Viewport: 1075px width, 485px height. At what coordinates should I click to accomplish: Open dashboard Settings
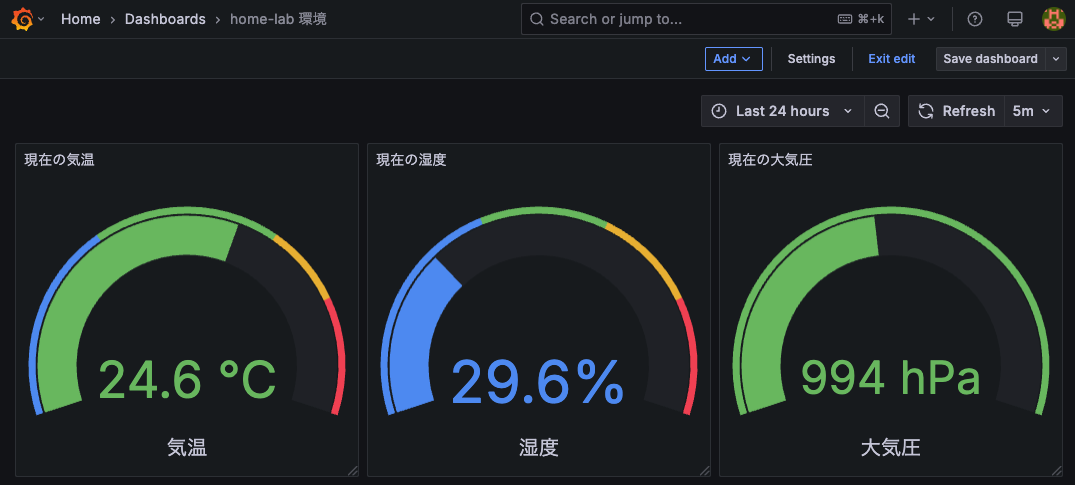tap(811, 59)
